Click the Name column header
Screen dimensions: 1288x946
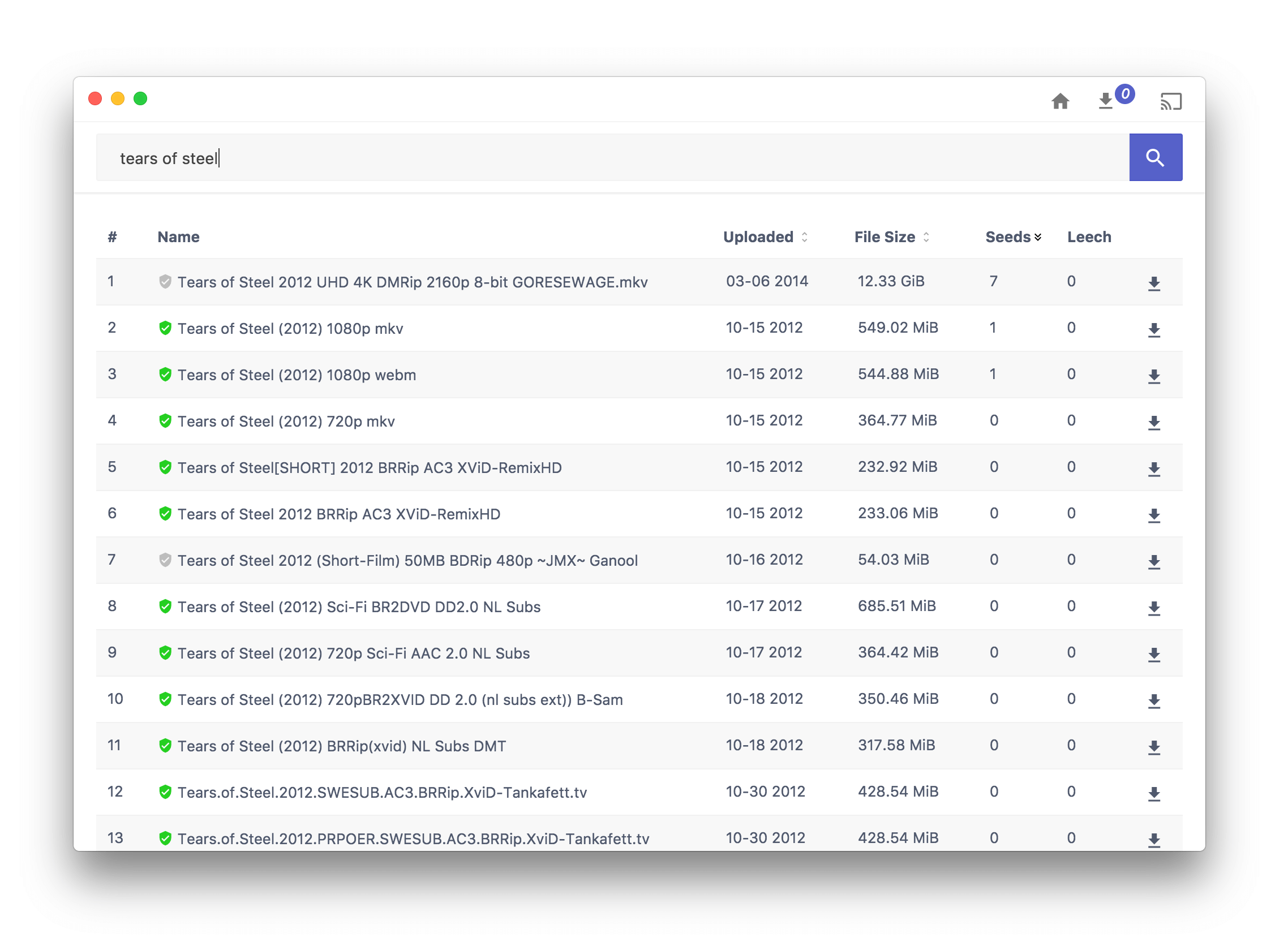click(178, 237)
